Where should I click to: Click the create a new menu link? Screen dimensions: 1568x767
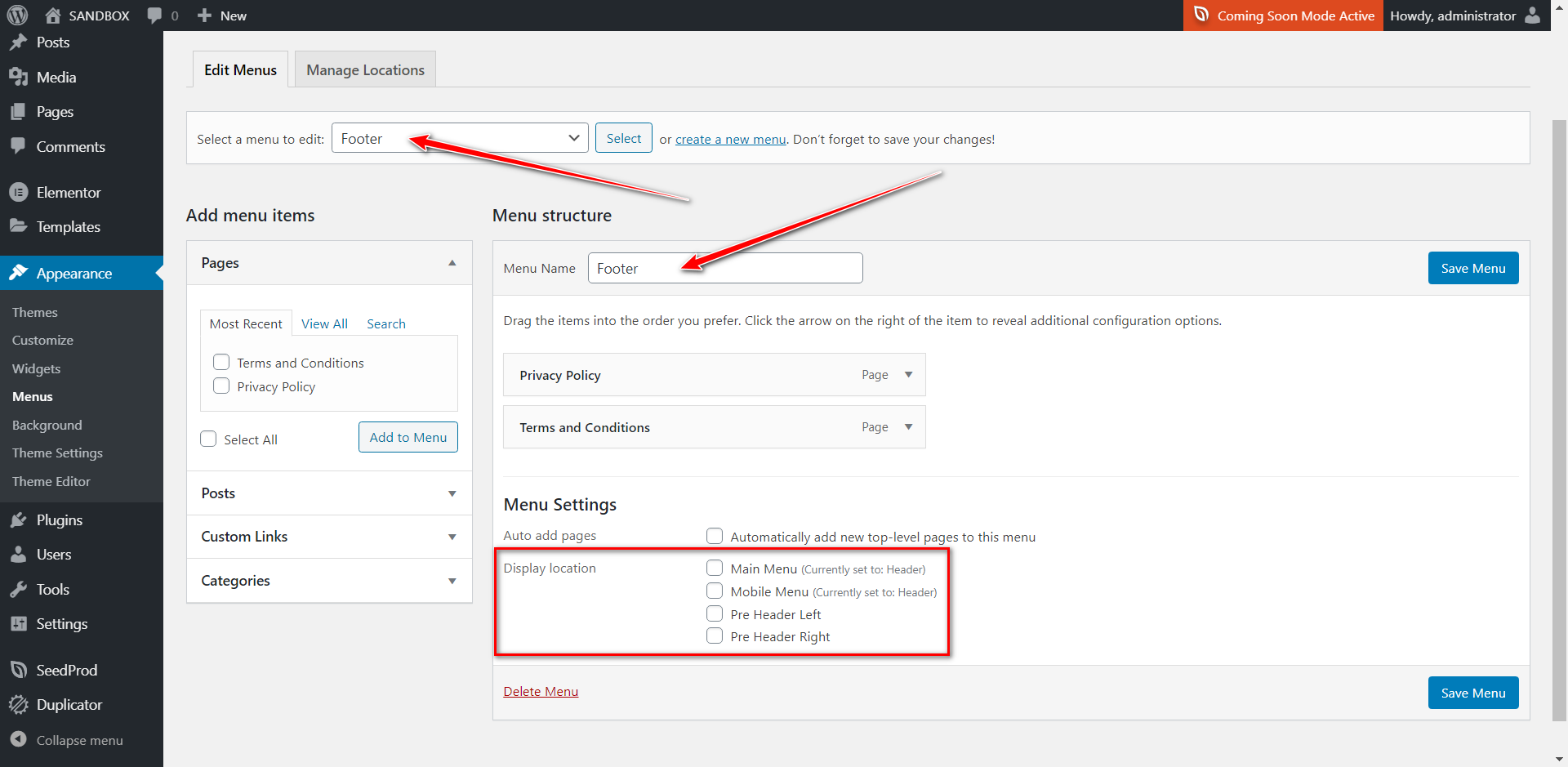pyautogui.click(x=731, y=139)
